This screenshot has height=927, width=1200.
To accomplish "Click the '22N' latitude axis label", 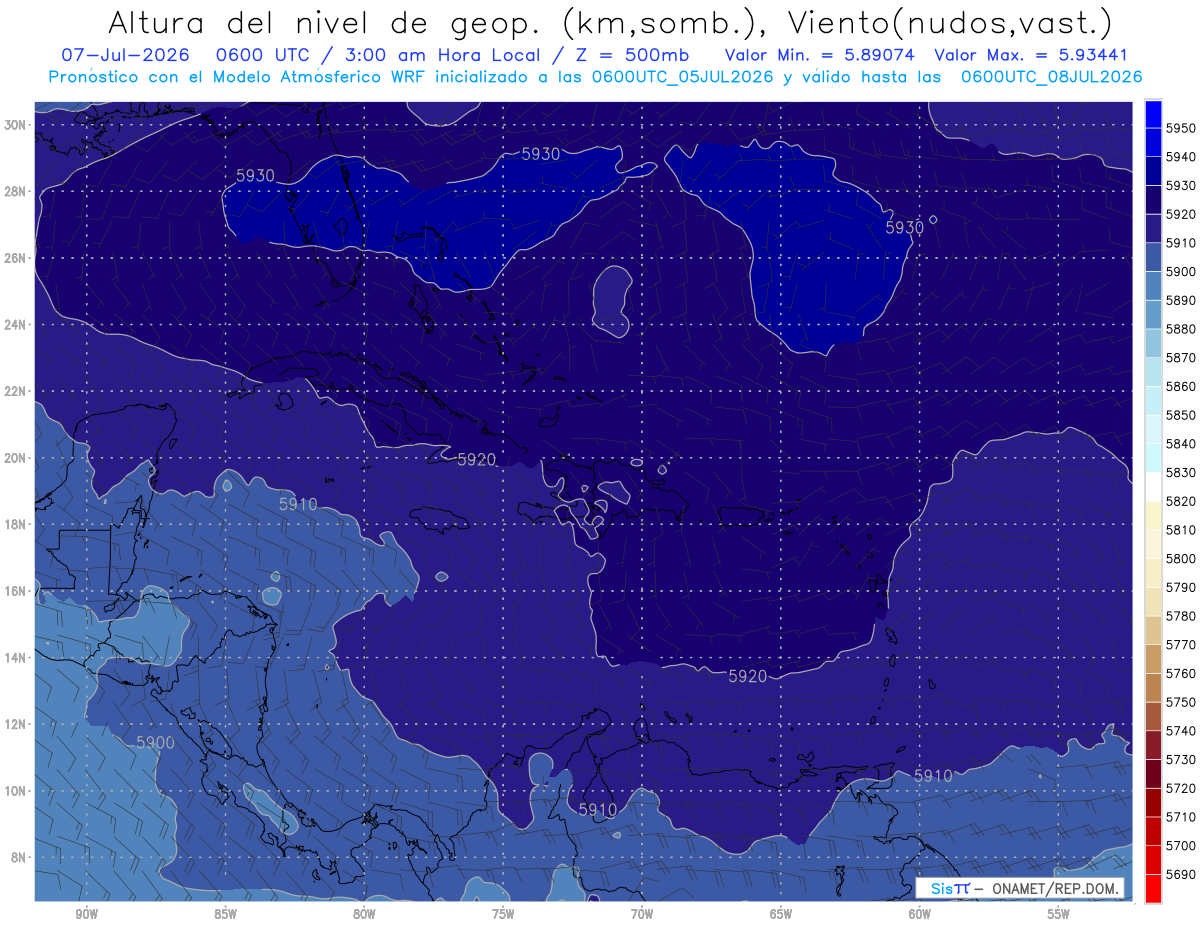I will click(x=15, y=391).
